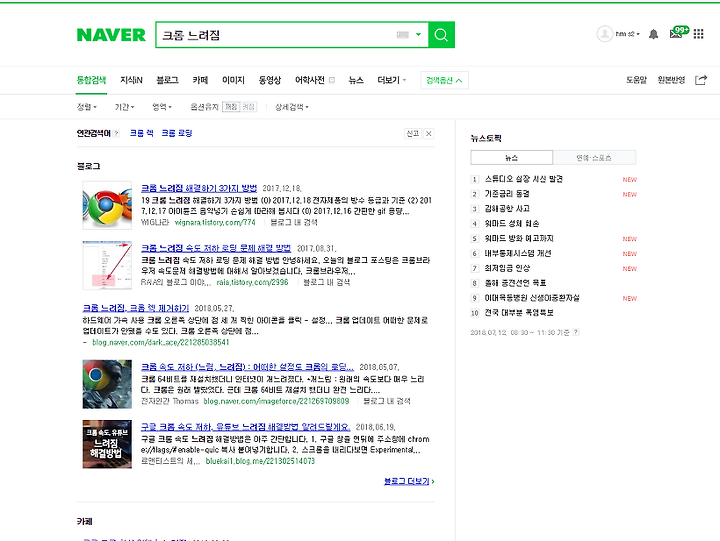
Task: Open the Chrome logo thumbnail of first blog result
Action: tap(107, 205)
